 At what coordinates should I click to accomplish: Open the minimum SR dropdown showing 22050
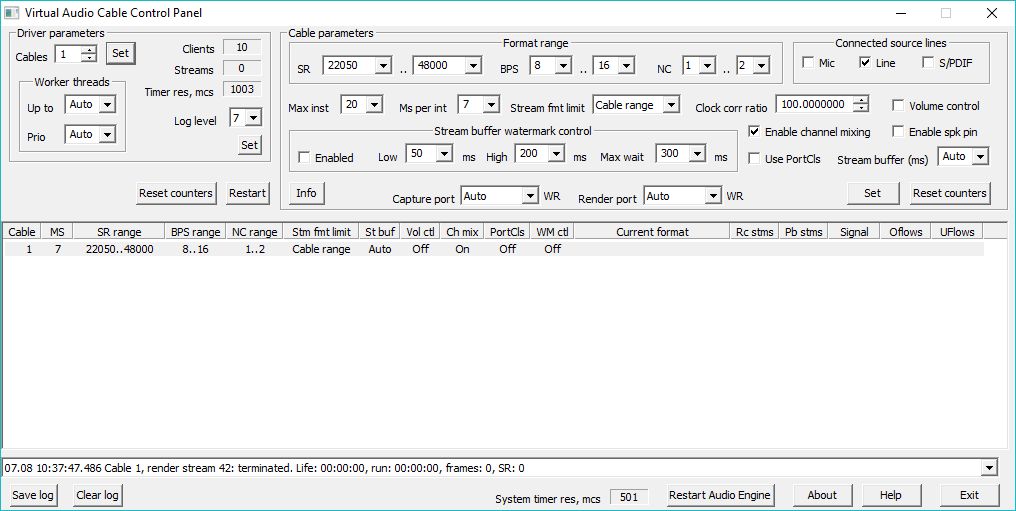click(x=383, y=65)
